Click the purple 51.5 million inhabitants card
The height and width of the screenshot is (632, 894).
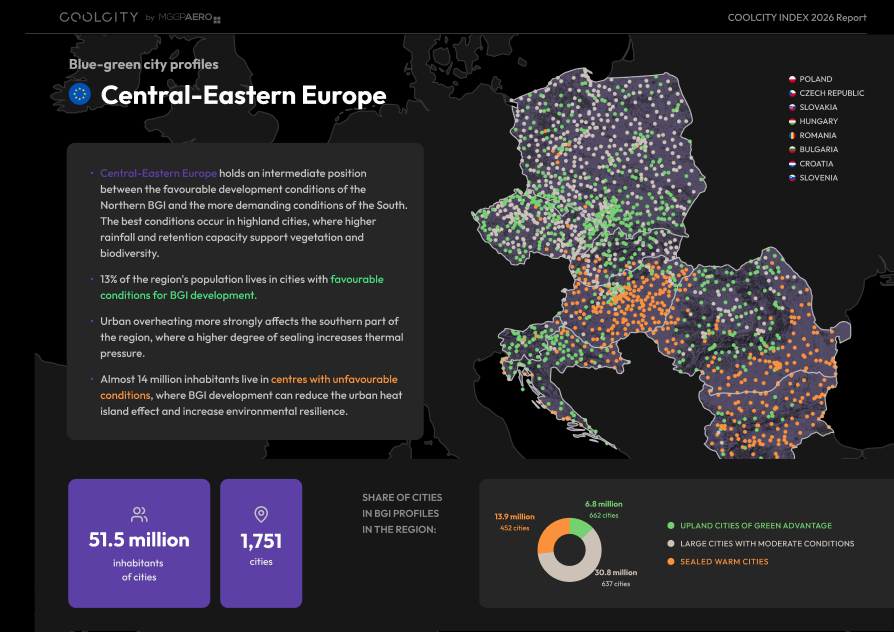[139, 543]
